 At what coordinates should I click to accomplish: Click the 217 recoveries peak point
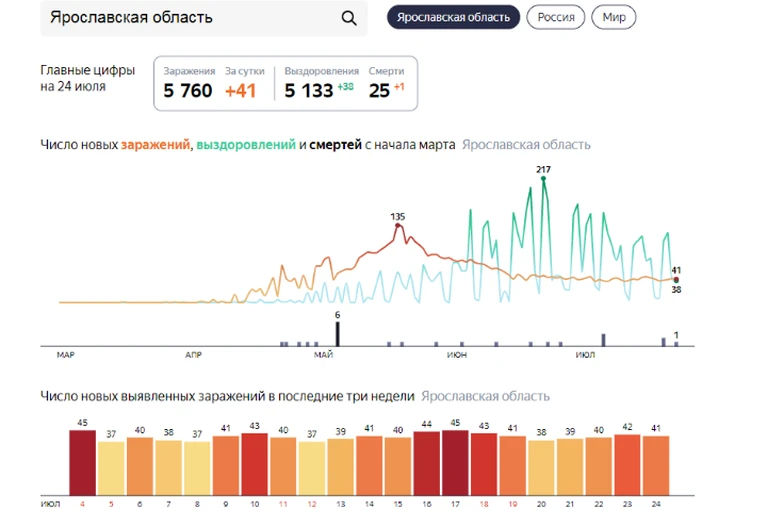(543, 178)
